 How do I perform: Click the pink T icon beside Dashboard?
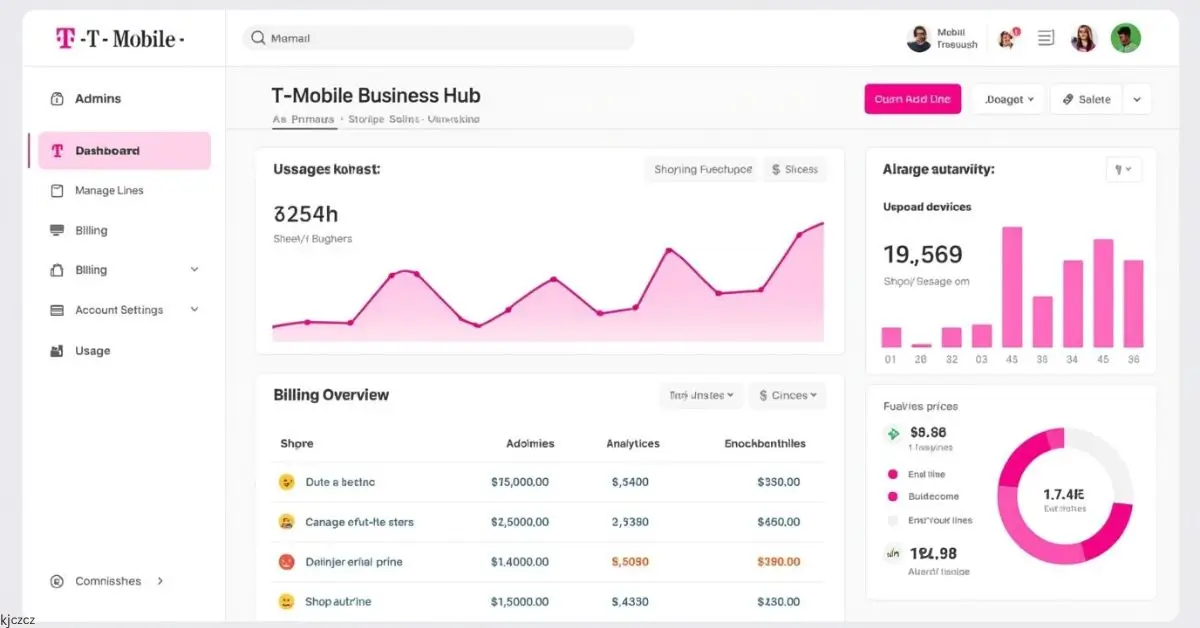click(x=57, y=151)
